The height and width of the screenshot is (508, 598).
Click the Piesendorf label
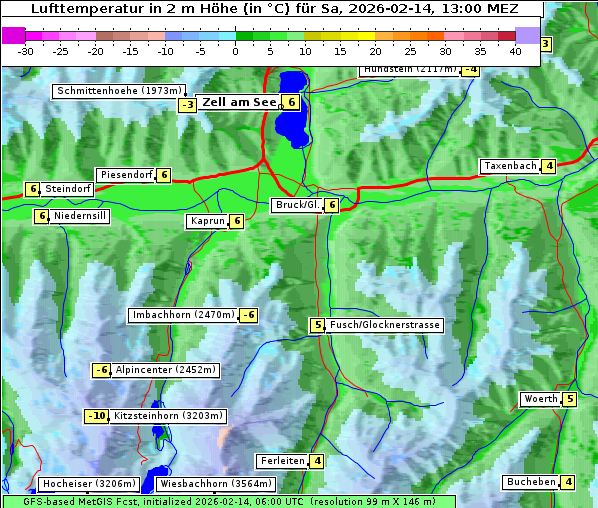pyautogui.click(x=126, y=175)
